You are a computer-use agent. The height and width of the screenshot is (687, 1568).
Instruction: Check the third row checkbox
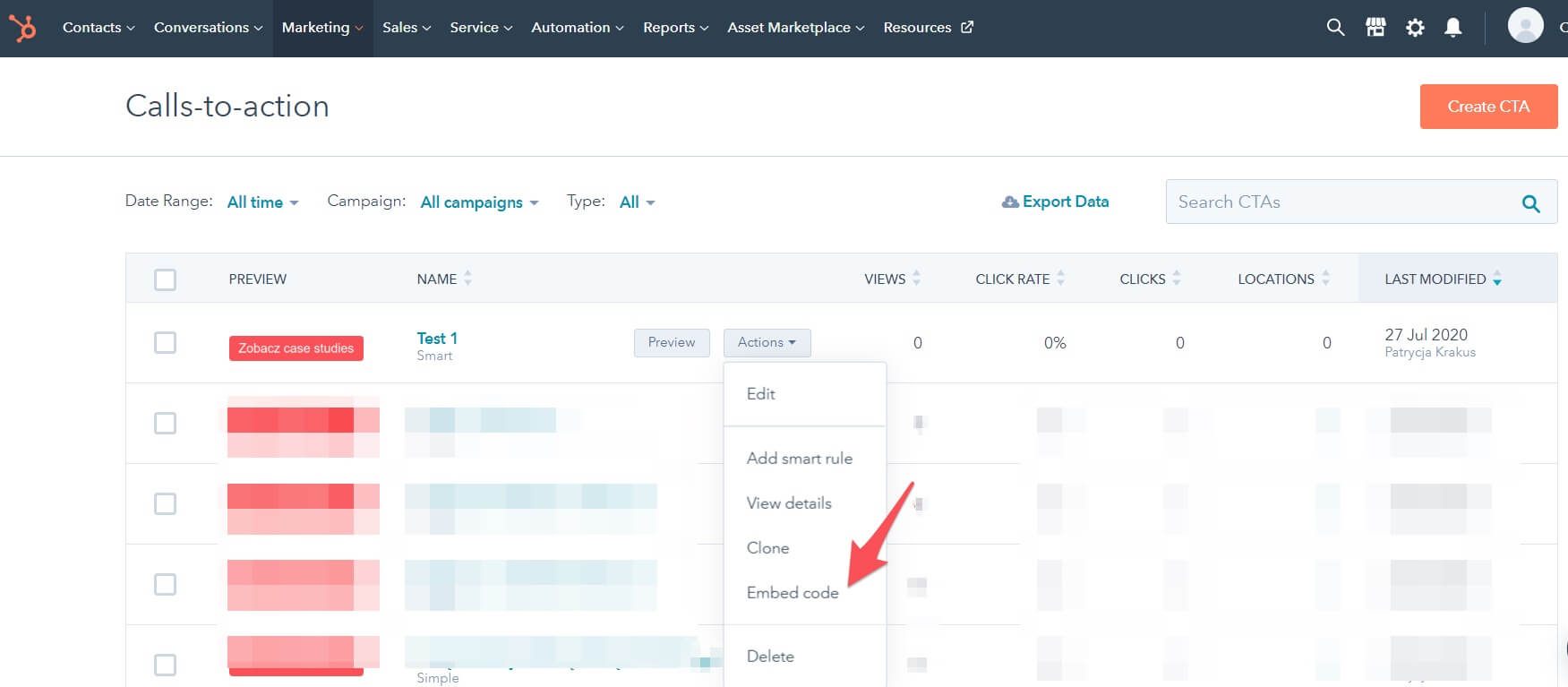pyautogui.click(x=165, y=503)
